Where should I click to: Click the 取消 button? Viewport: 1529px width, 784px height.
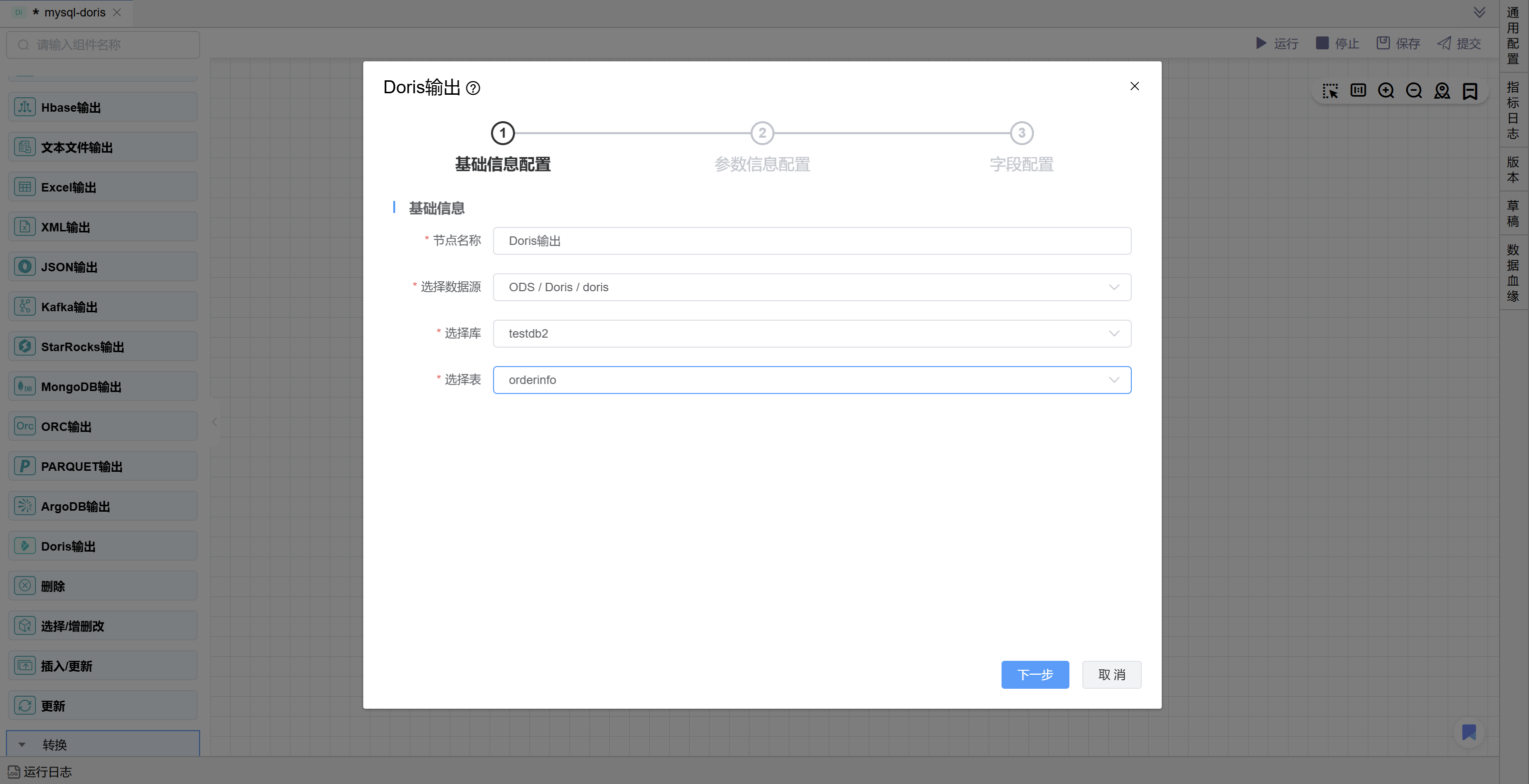[1111, 675]
